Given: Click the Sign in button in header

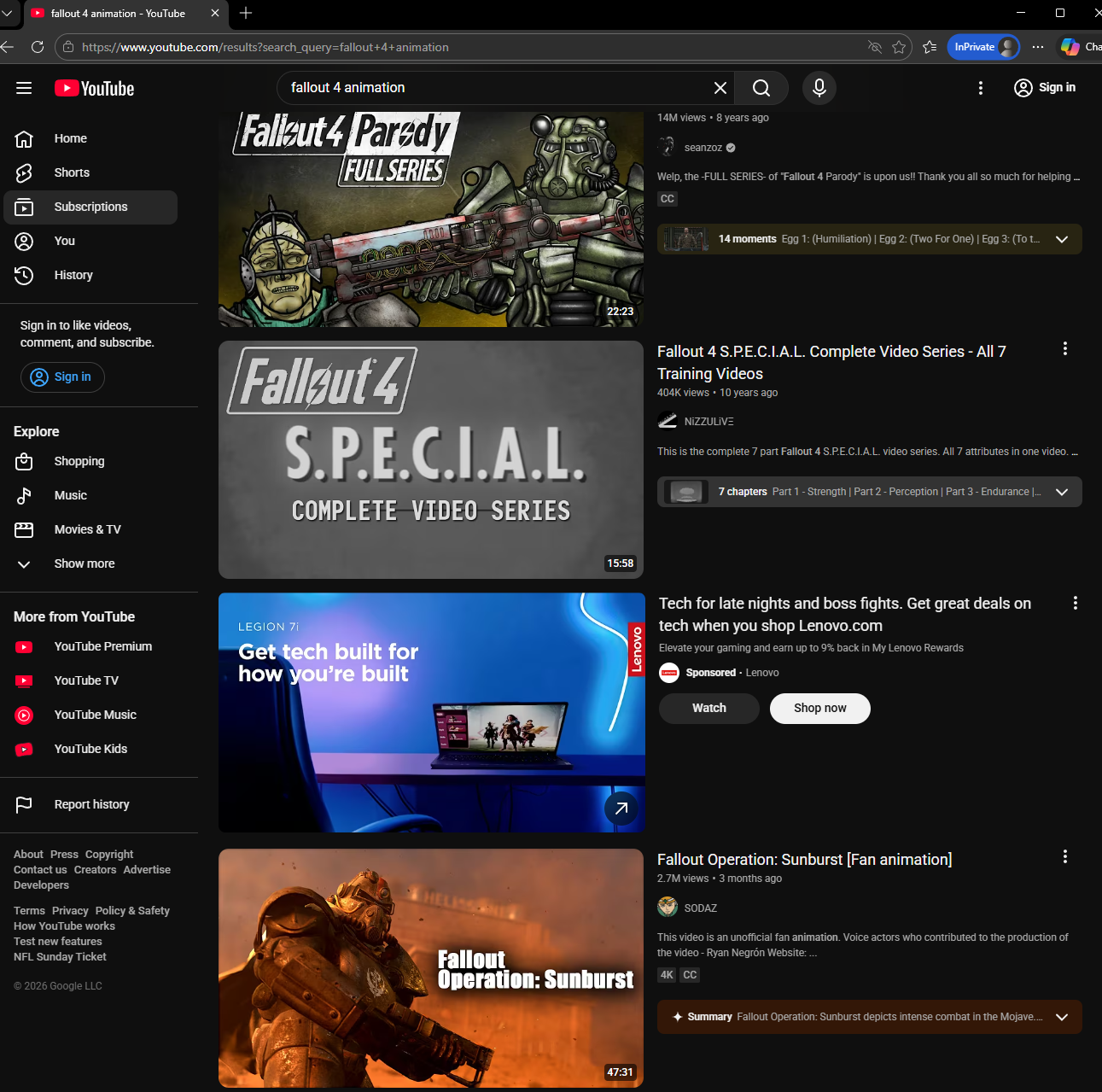Looking at the screenshot, I should tap(1045, 88).
